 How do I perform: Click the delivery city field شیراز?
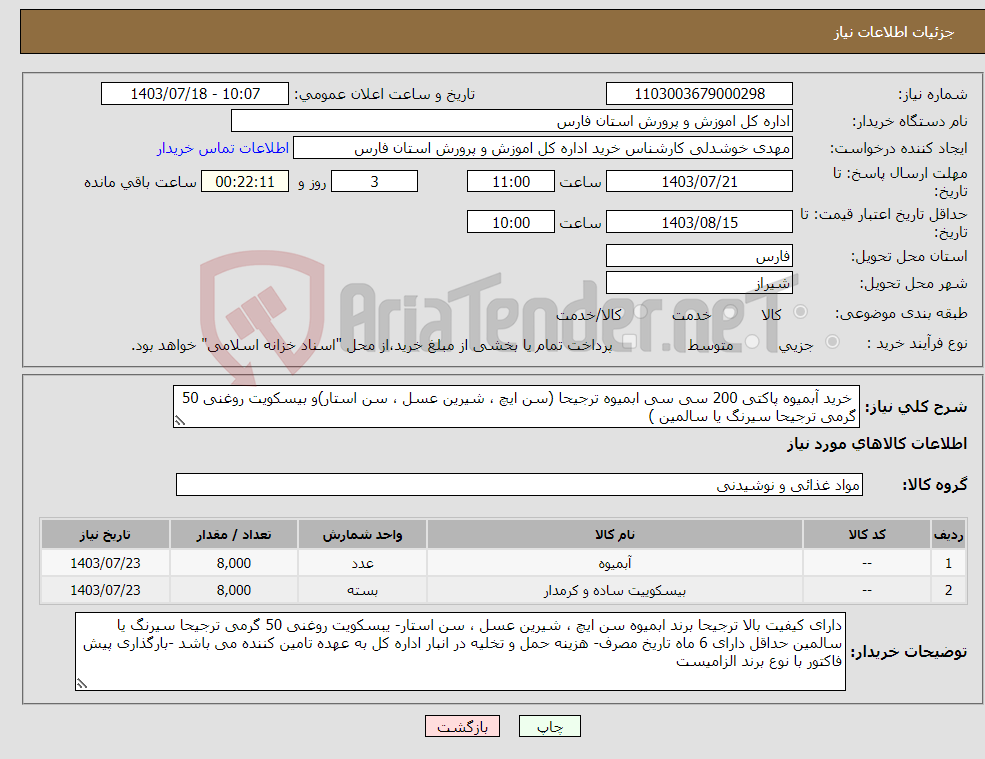[x=699, y=283]
